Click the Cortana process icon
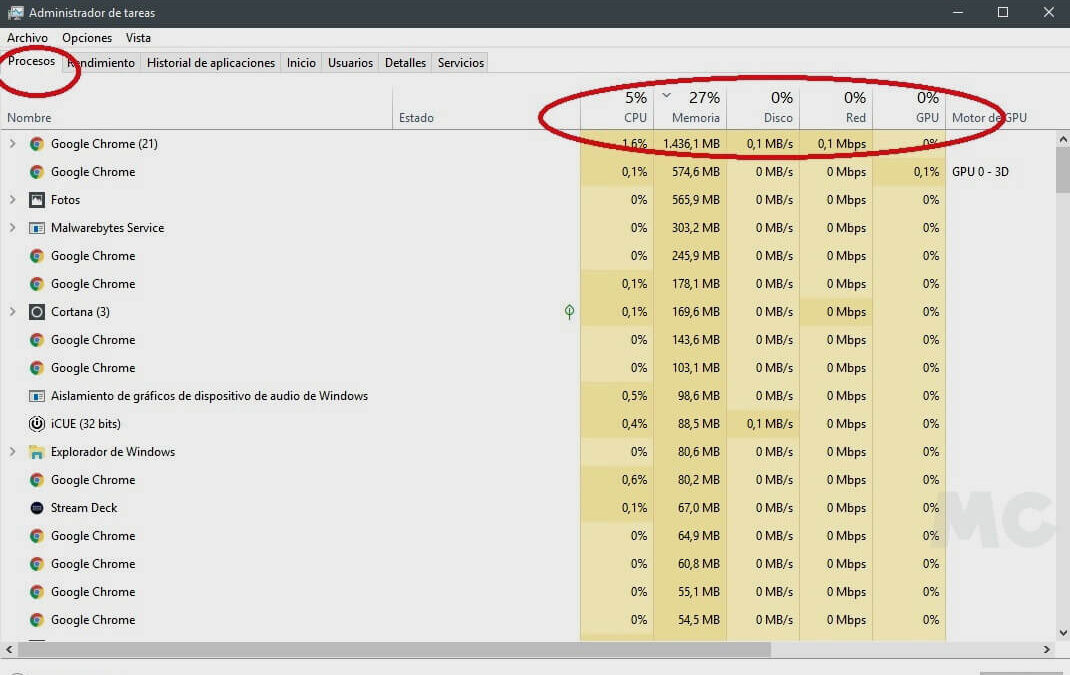The height and width of the screenshot is (675, 1070). click(x=37, y=312)
